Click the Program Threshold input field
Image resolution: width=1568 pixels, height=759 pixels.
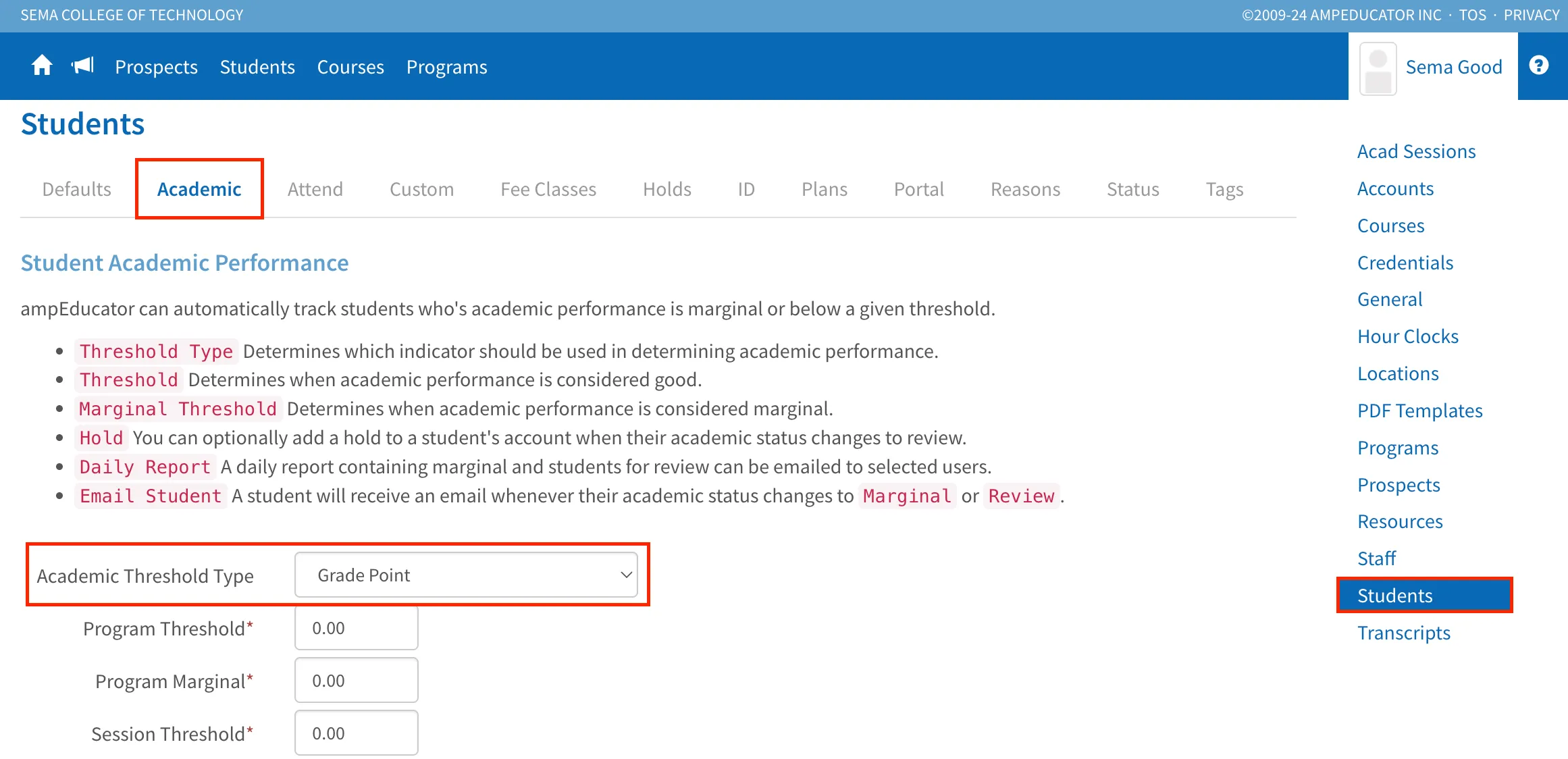[357, 627]
